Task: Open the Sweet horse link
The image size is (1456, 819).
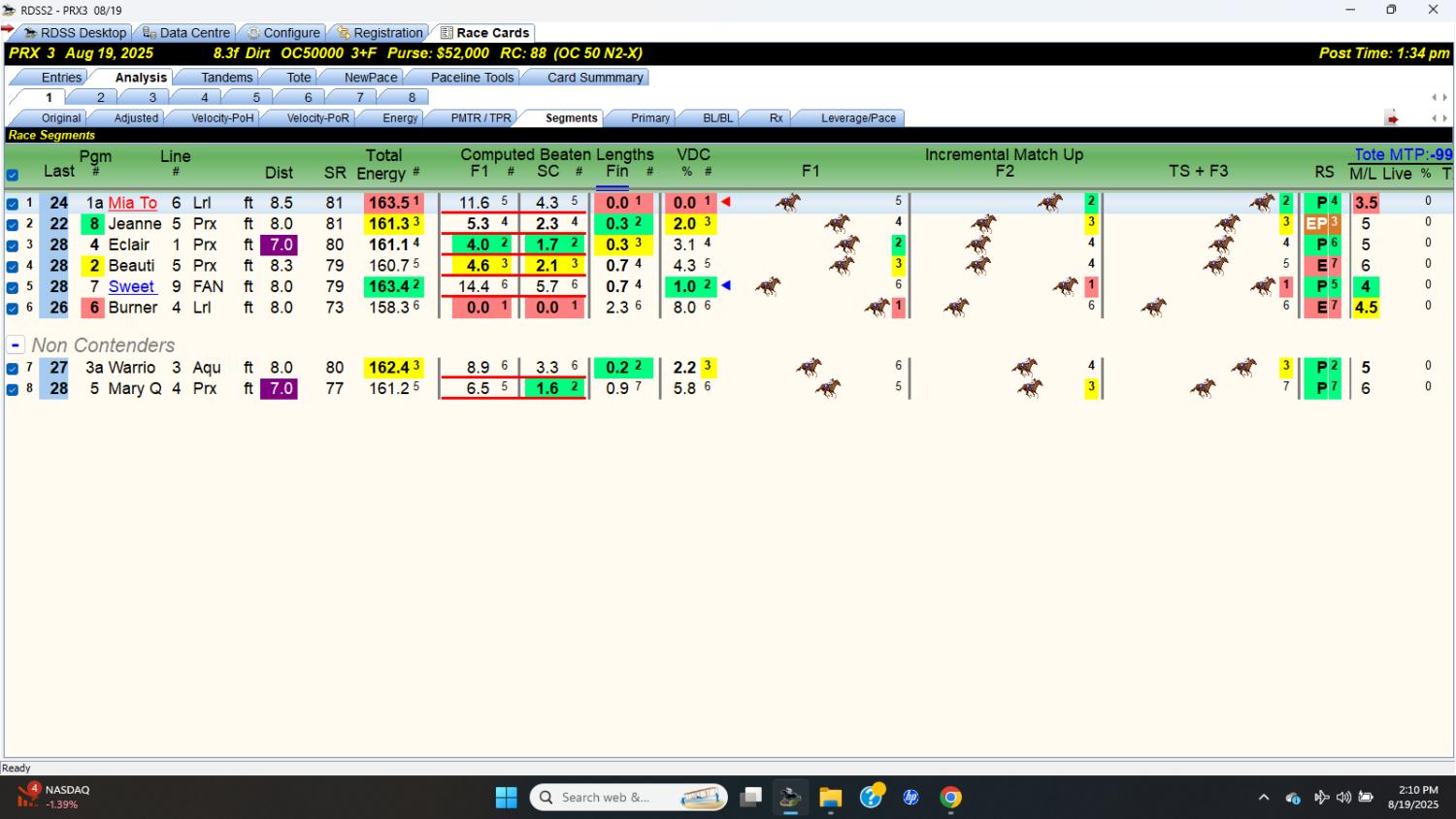Action: click(x=132, y=286)
